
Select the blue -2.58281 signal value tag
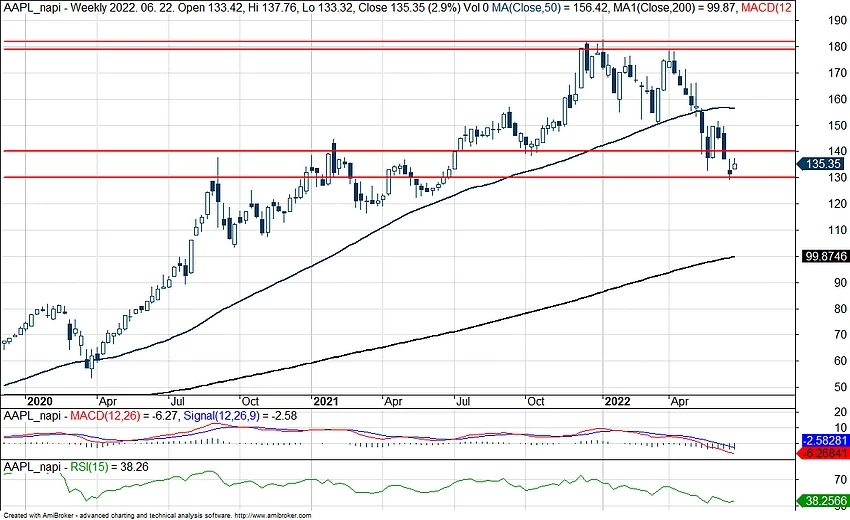(x=825, y=440)
